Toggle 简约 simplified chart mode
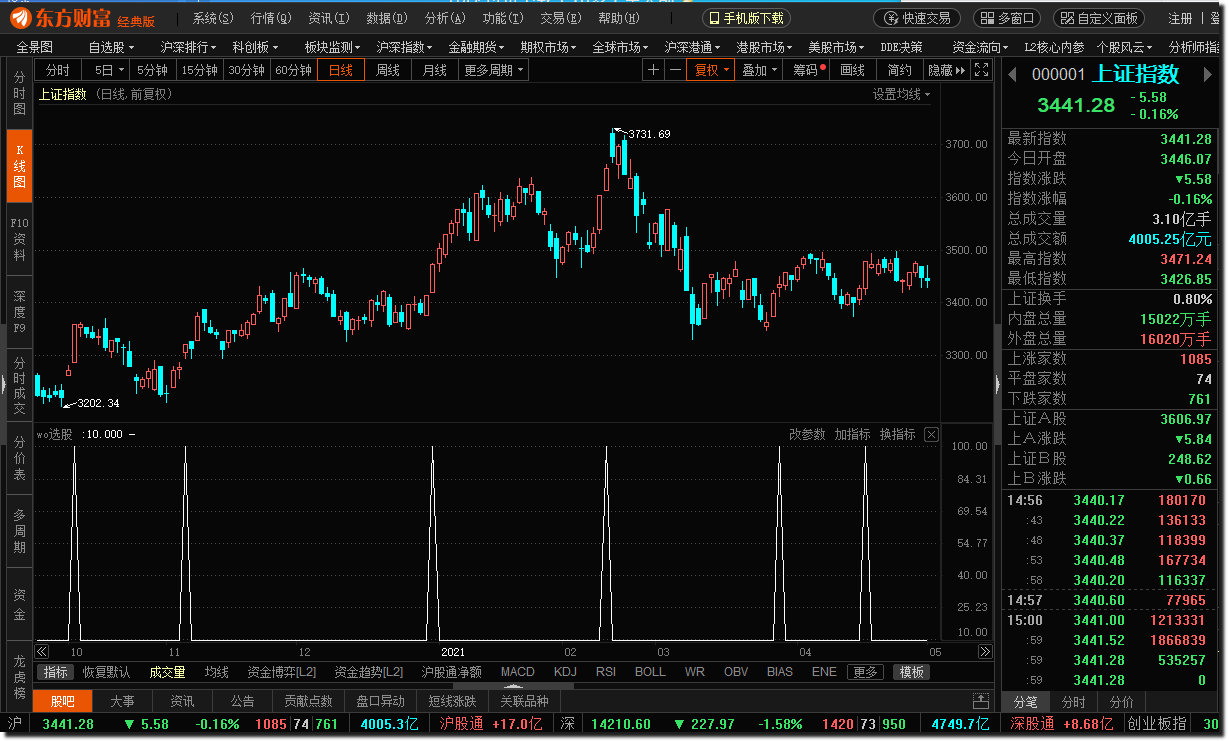The width and height of the screenshot is (1229, 741). coord(899,70)
